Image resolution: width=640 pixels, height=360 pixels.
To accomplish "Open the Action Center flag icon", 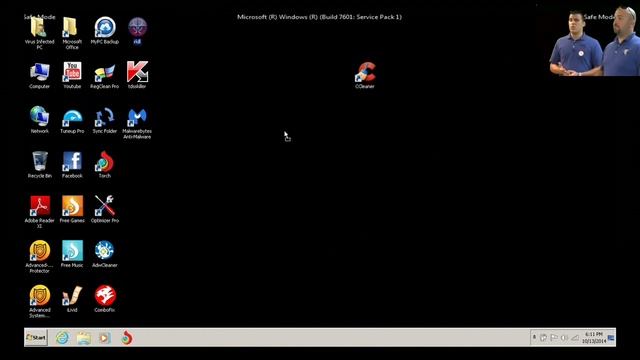I will tap(554, 338).
